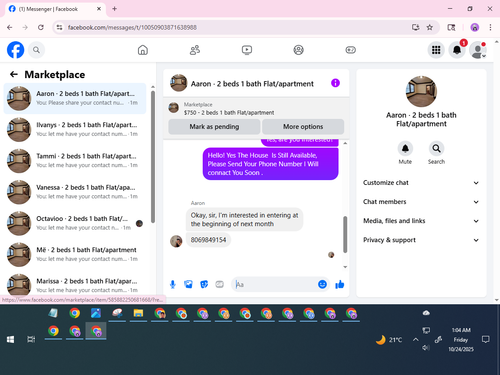This screenshot has width=500, height=375.
Task: Click the browser address bar URL
Action: point(132,27)
